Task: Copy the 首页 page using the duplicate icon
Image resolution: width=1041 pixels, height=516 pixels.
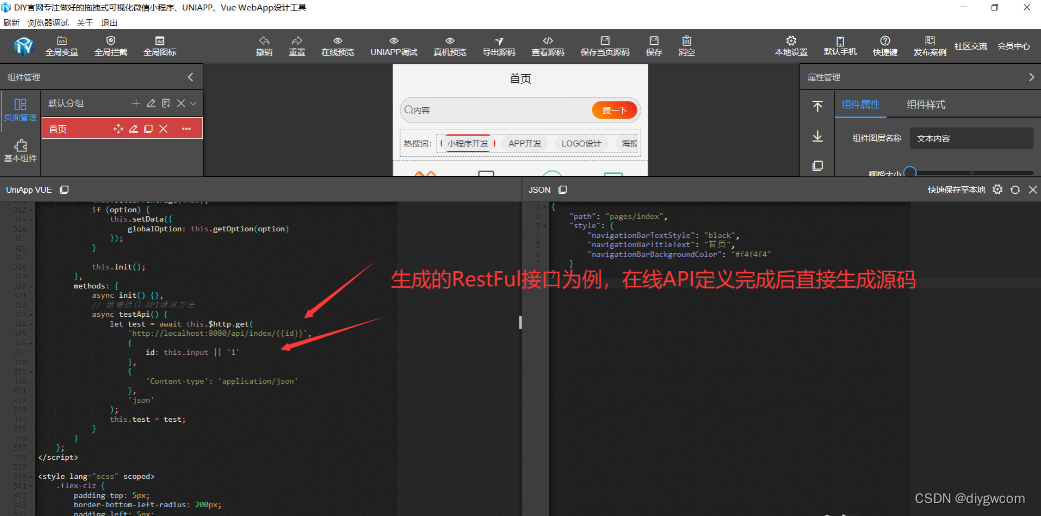Action: tap(149, 128)
